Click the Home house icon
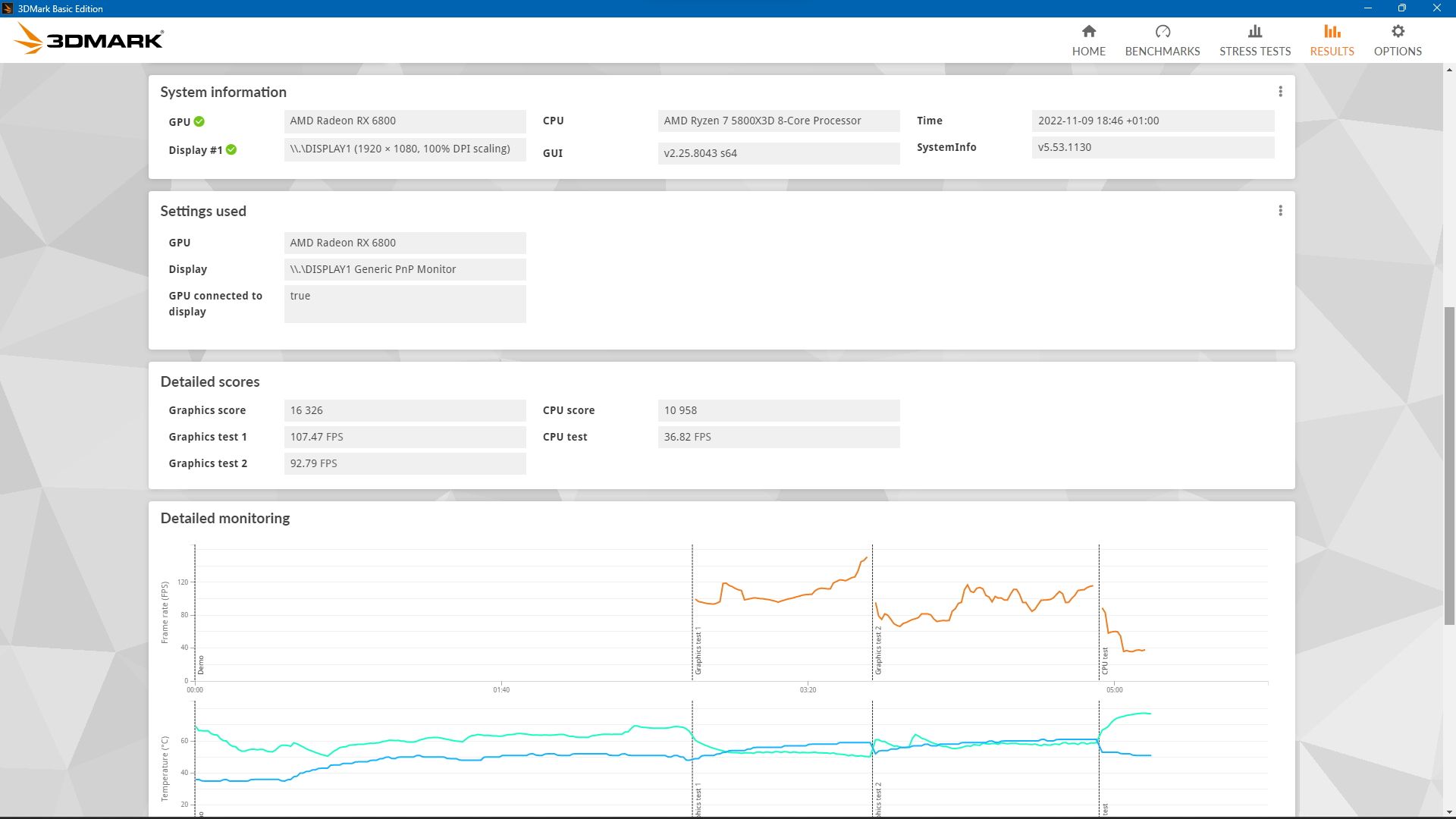The image size is (1456, 819). pos(1088,31)
